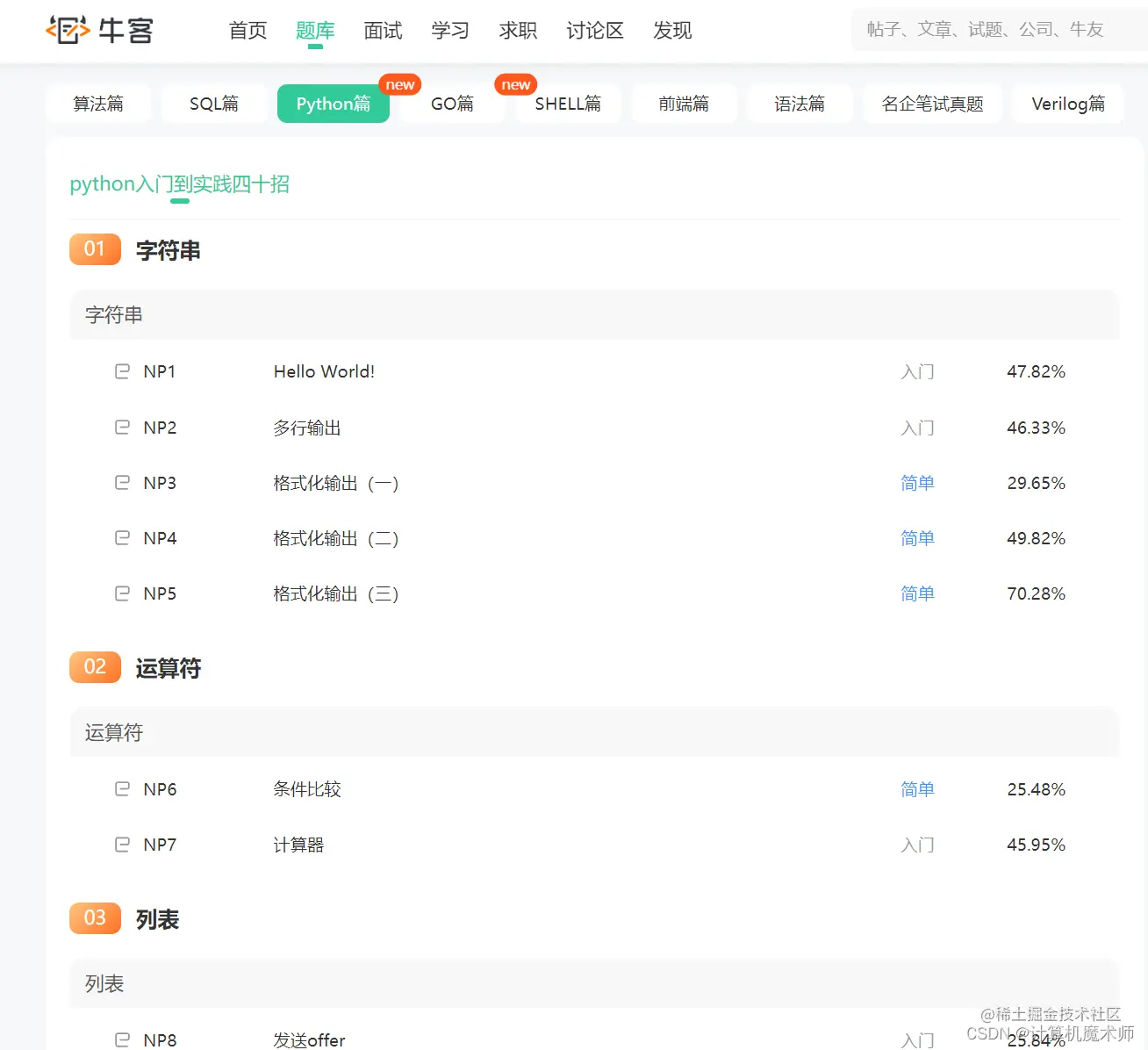This screenshot has height=1050, width=1148.
Task: Switch to the SQL篇 tab
Action: [213, 103]
